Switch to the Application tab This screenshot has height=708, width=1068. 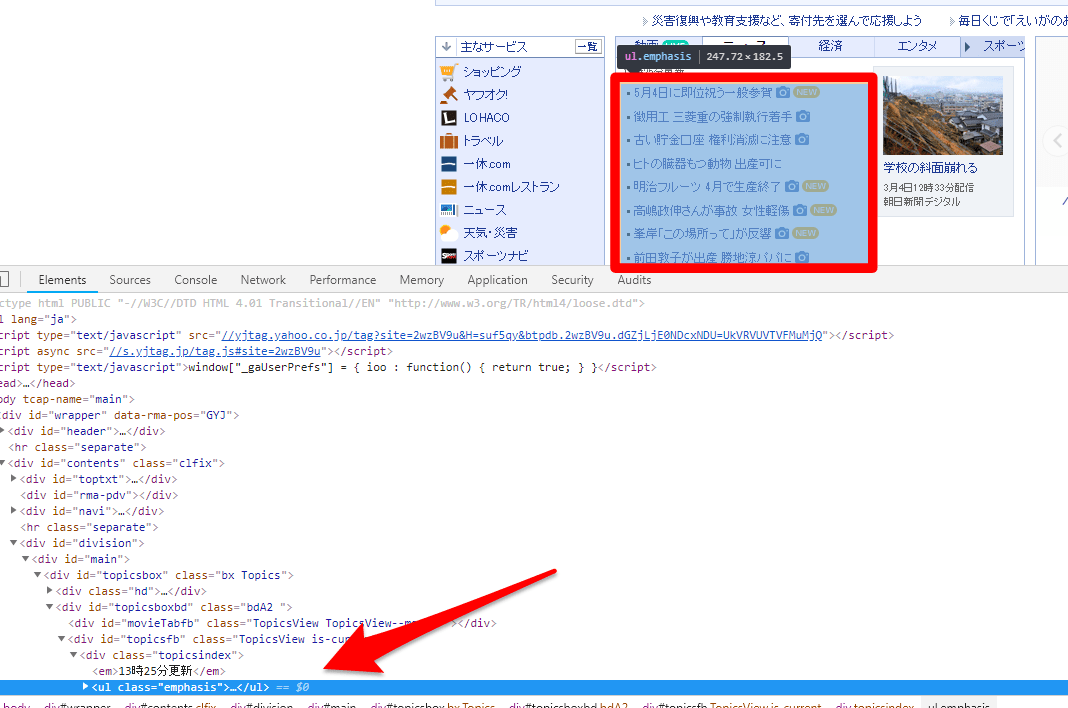(x=497, y=280)
